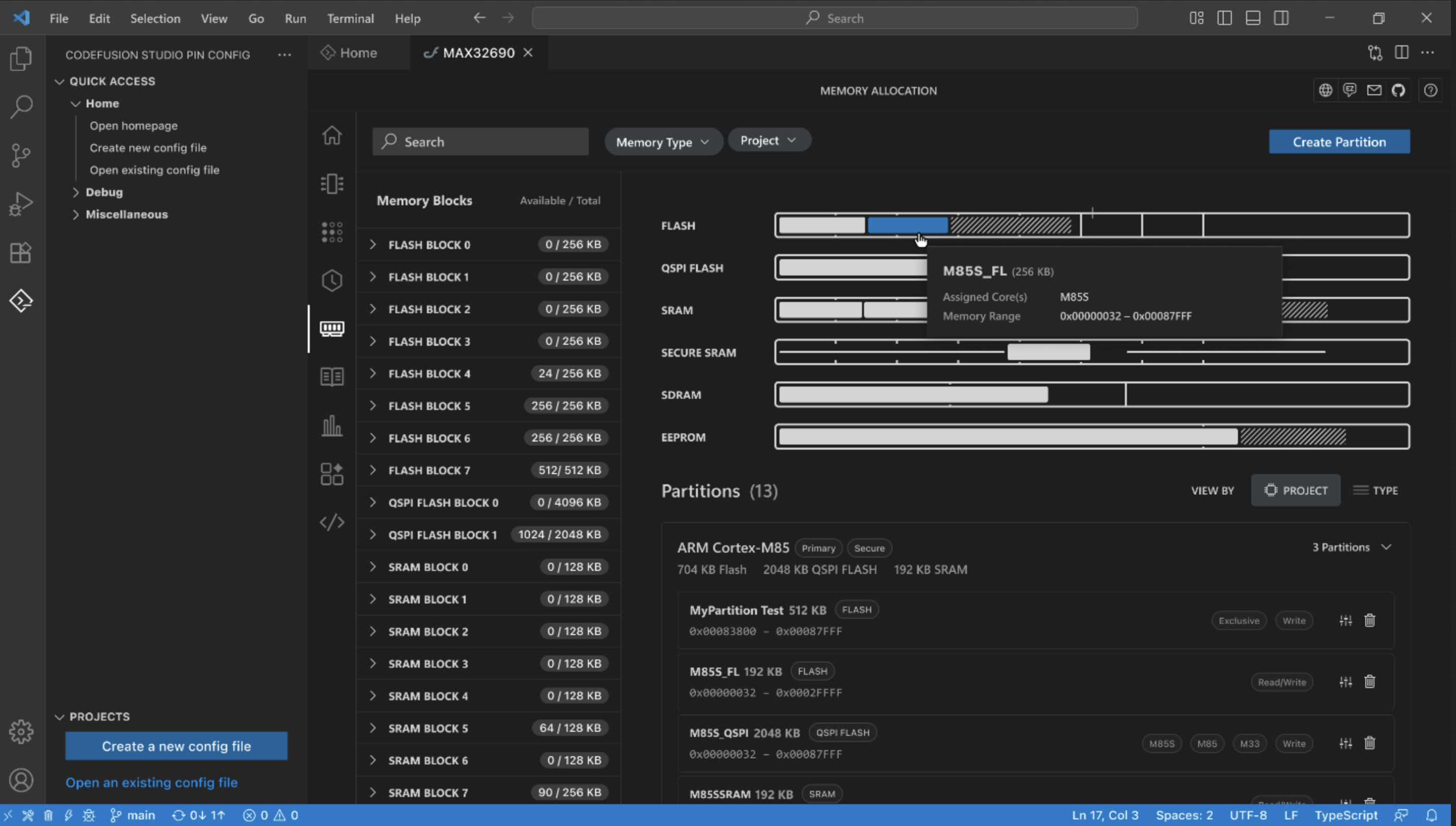1456x826 pixels.
Task: Switch partitions view to PROJECT
Action: click(1296, 490)
